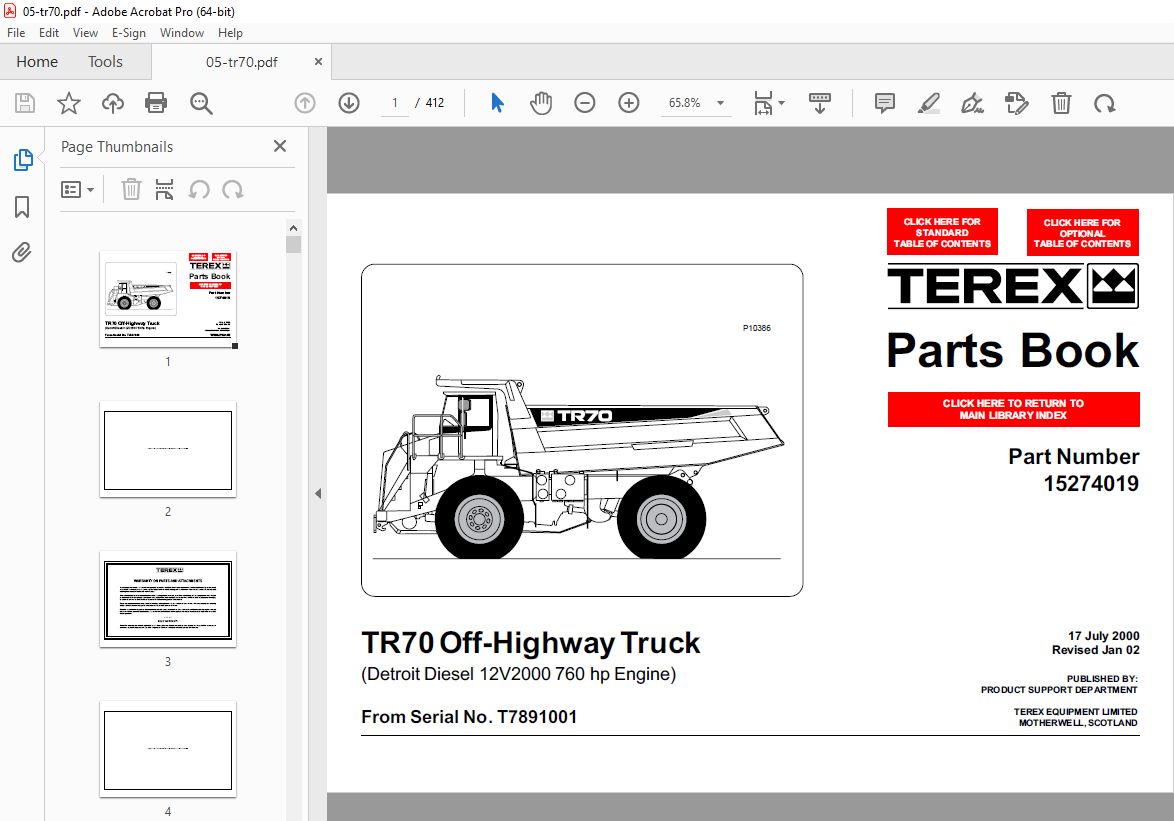
Task: Delete the page with toolbar trash icon
Action: [1061, 103]
